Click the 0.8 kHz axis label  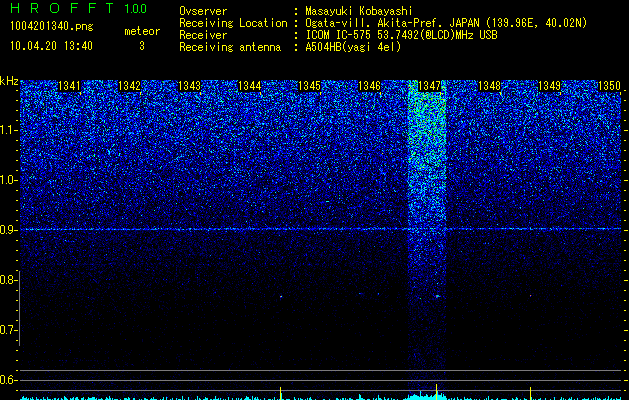tap(7, 280)
